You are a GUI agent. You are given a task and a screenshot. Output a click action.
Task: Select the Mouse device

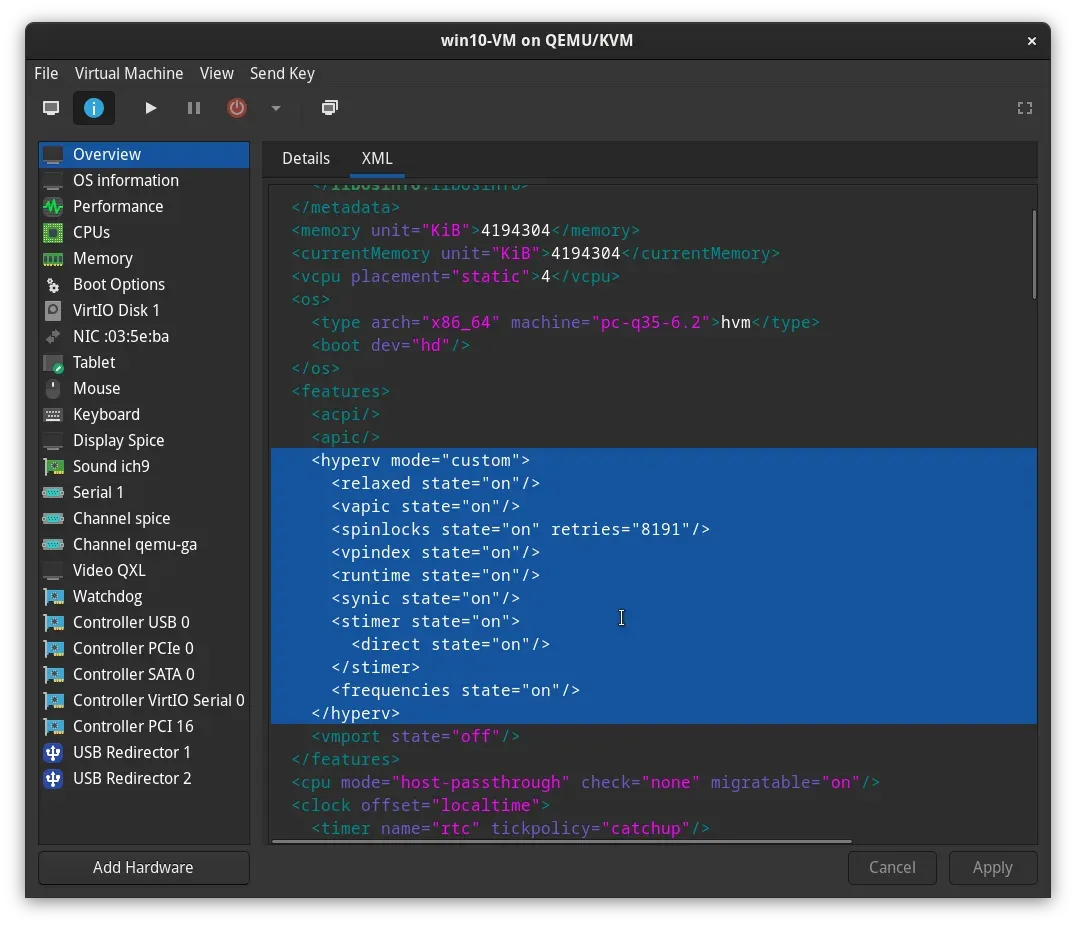point(144,389)
